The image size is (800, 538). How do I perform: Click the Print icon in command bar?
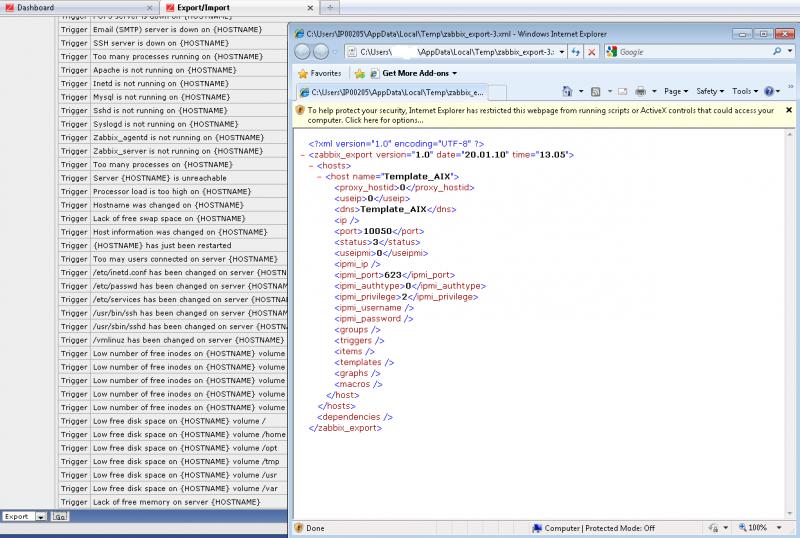tap(640, 91)
